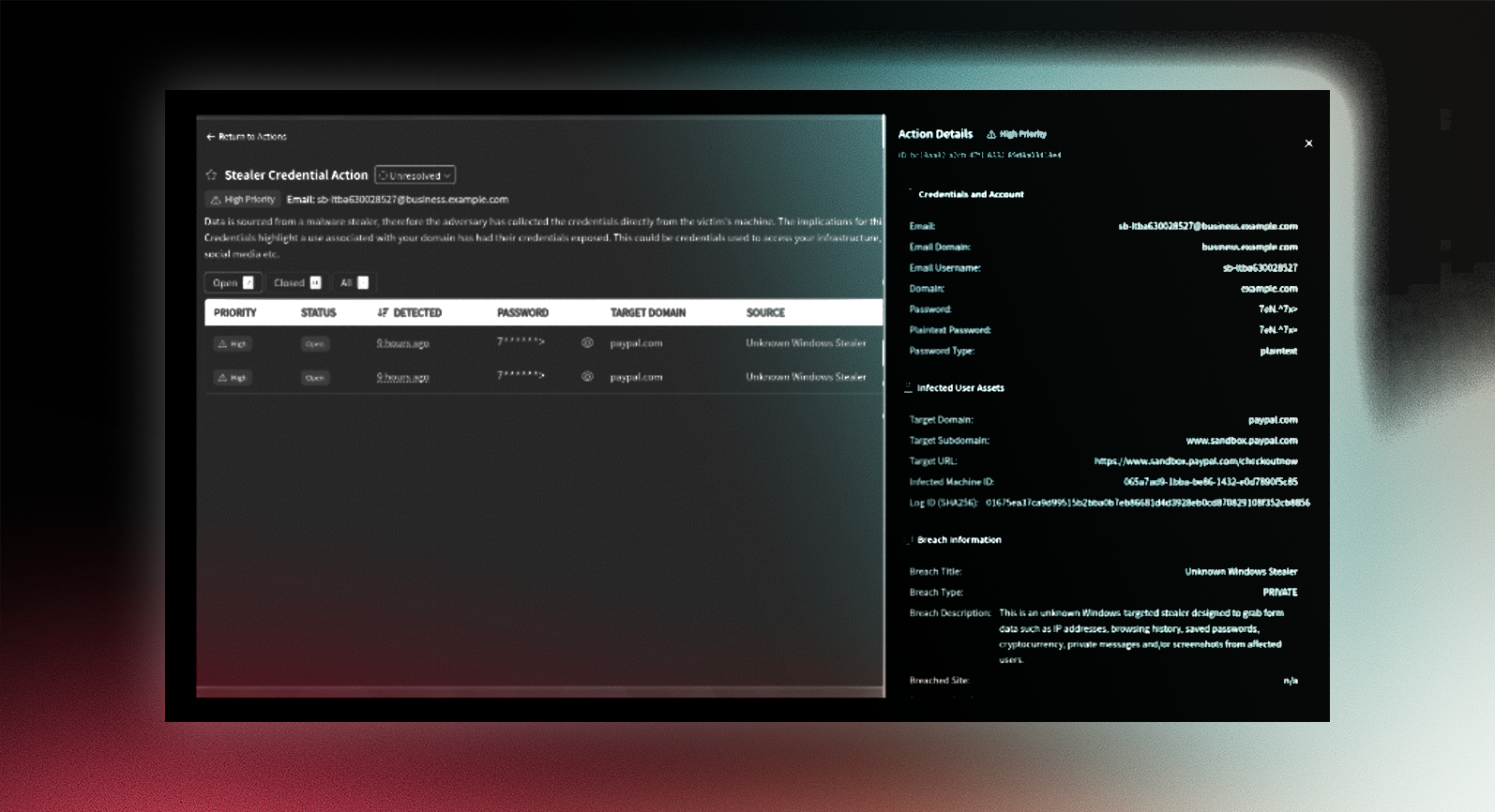Close the Action Details panel
The image size is (1495, 812).
(1308, 143)
